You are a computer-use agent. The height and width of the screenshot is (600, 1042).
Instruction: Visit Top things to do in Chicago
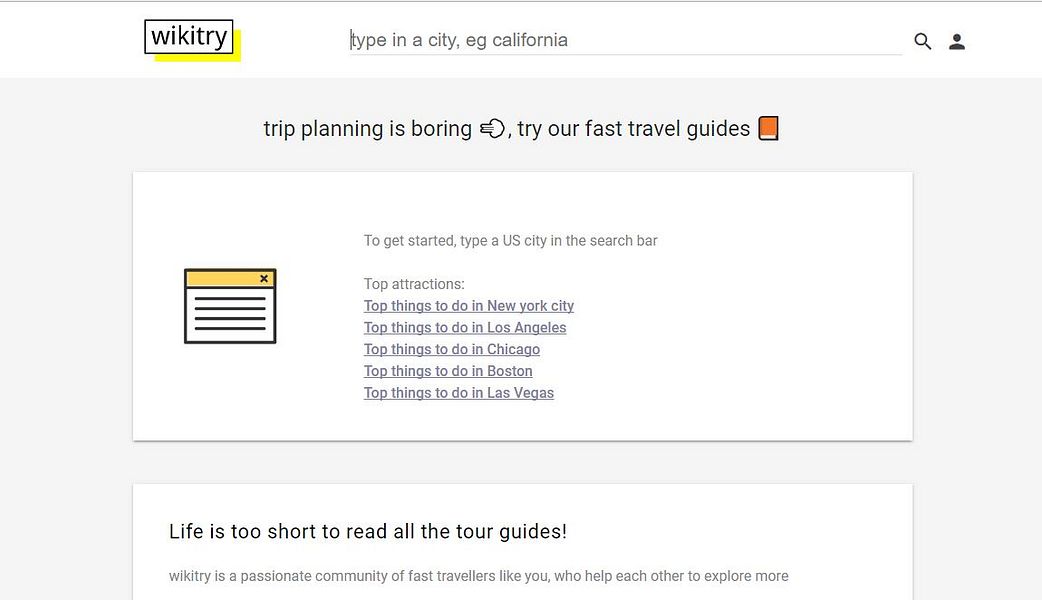tap(452, 350)
